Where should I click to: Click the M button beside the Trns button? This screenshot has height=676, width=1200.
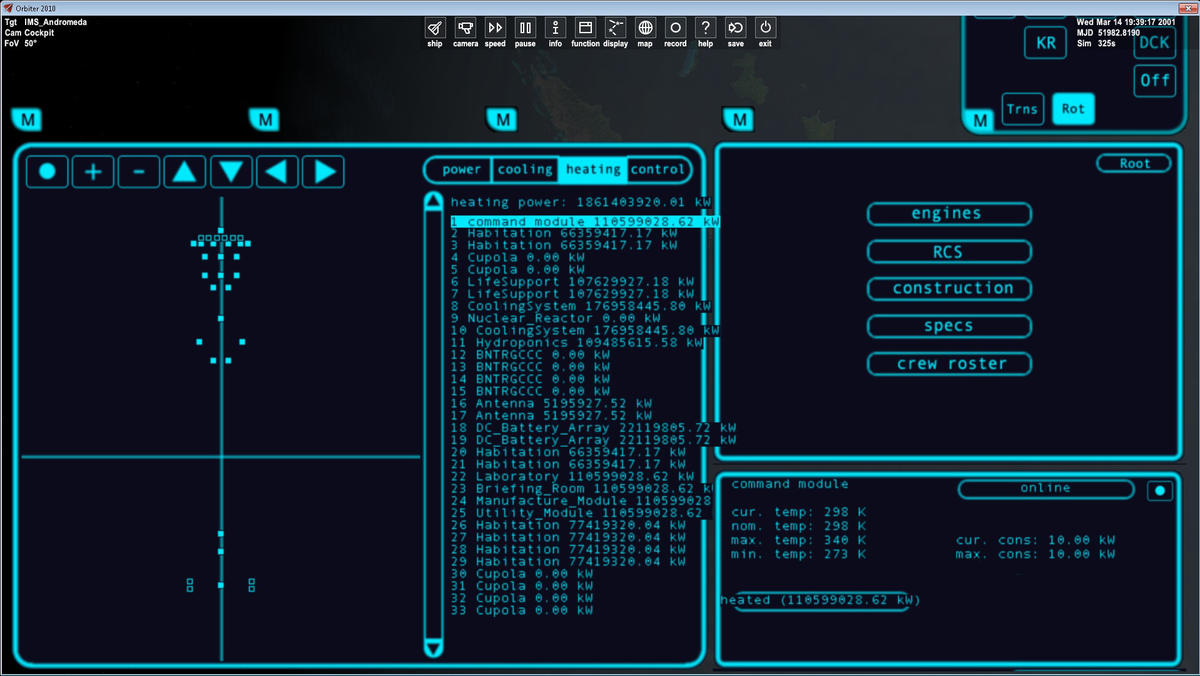(981, 121)
